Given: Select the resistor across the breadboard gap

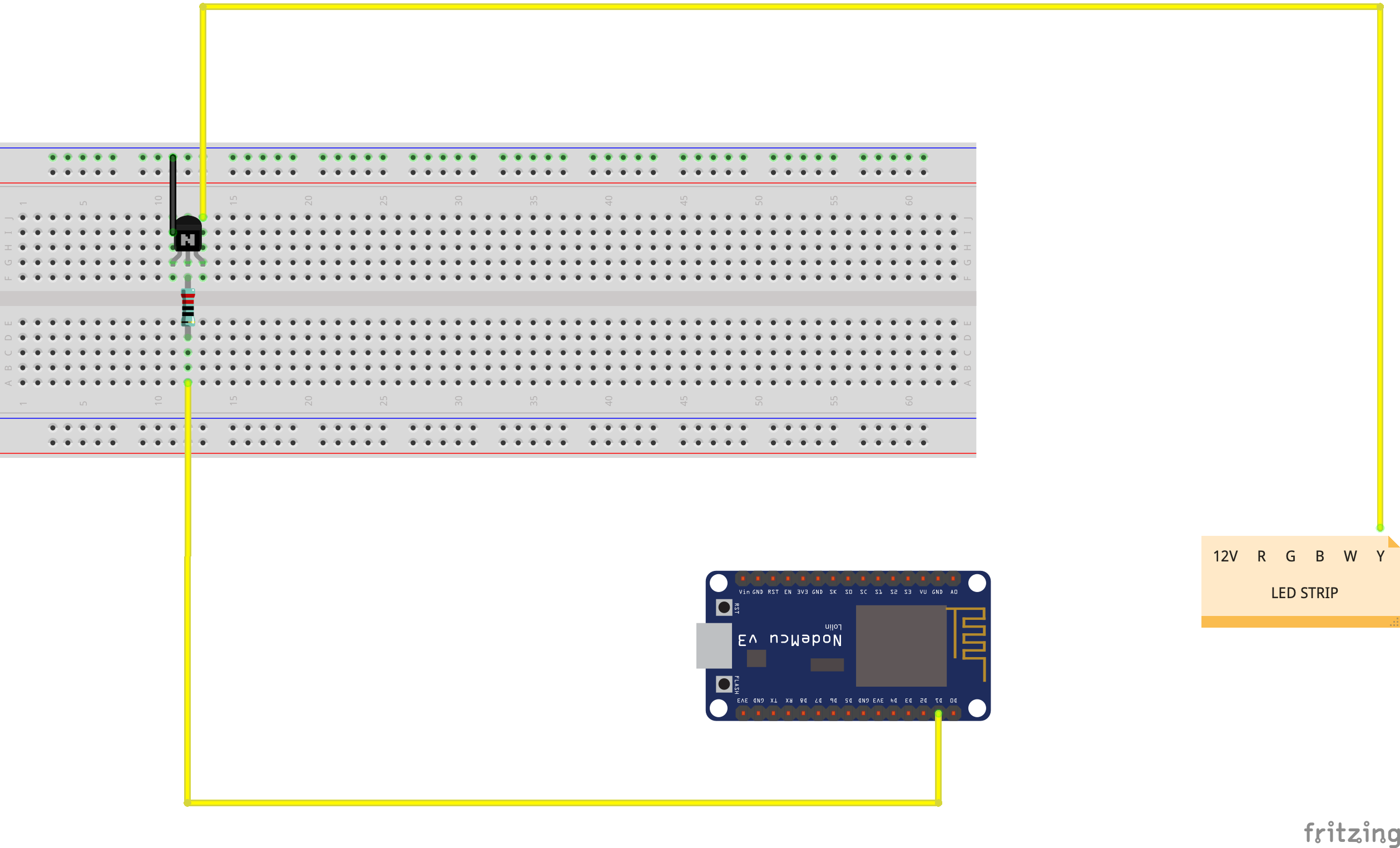Looking at the screenshot, I should coord(187,308).
